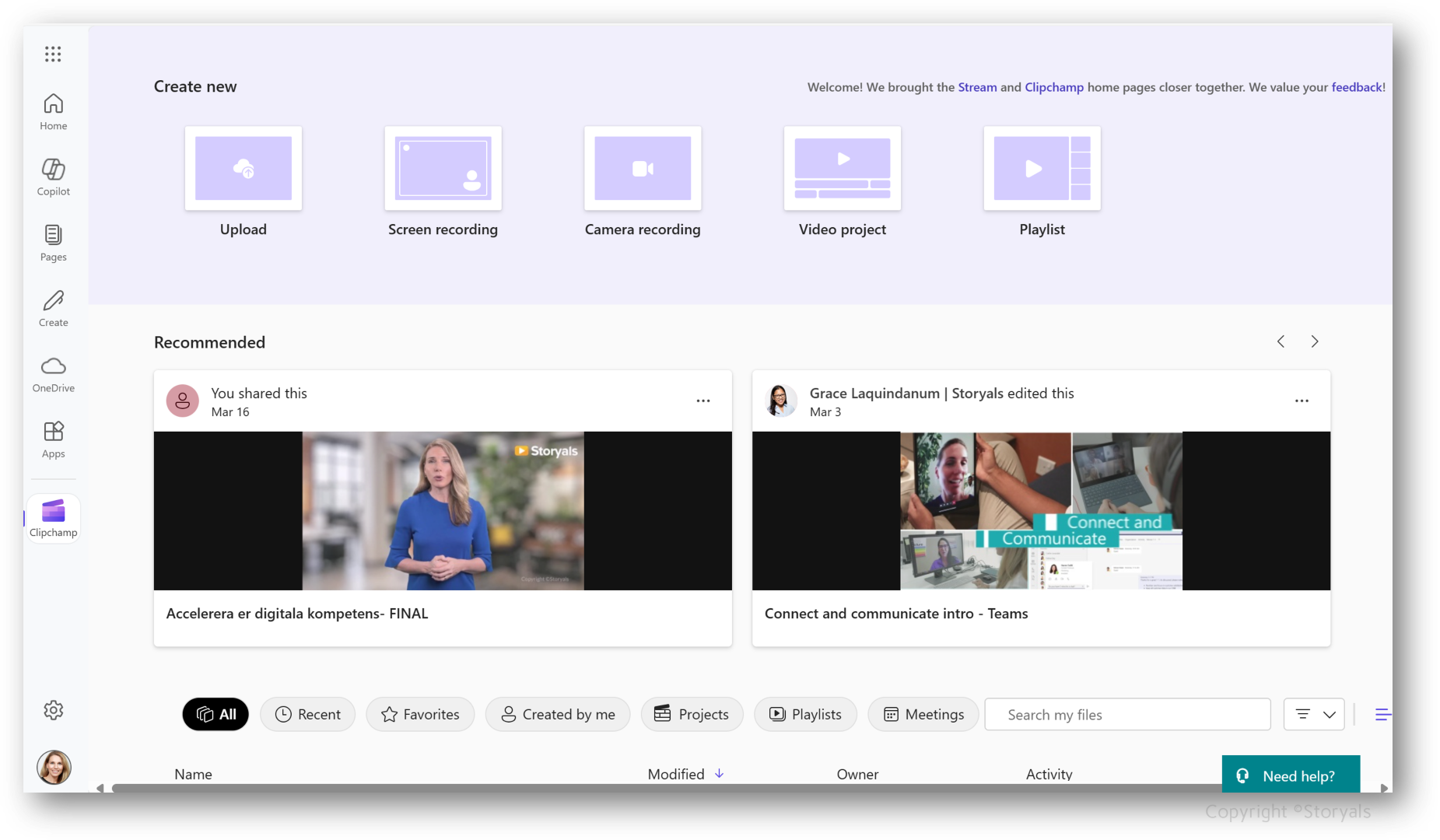The height and width of the screenshot is (840, 1440).
Task: Open the Stream link in welcome message
Action: click(x=977, y=87)
